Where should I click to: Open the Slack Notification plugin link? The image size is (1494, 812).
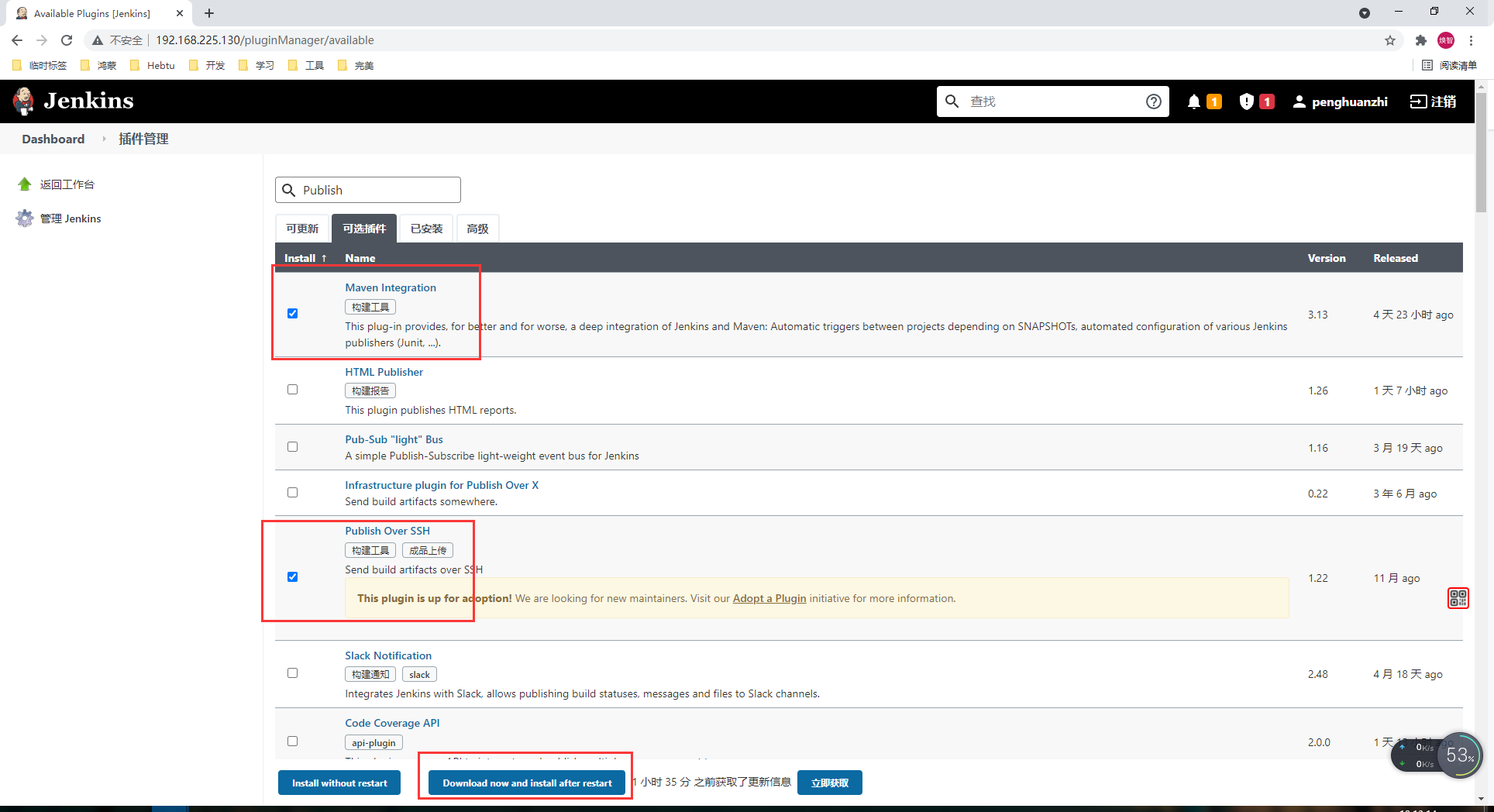388,655
